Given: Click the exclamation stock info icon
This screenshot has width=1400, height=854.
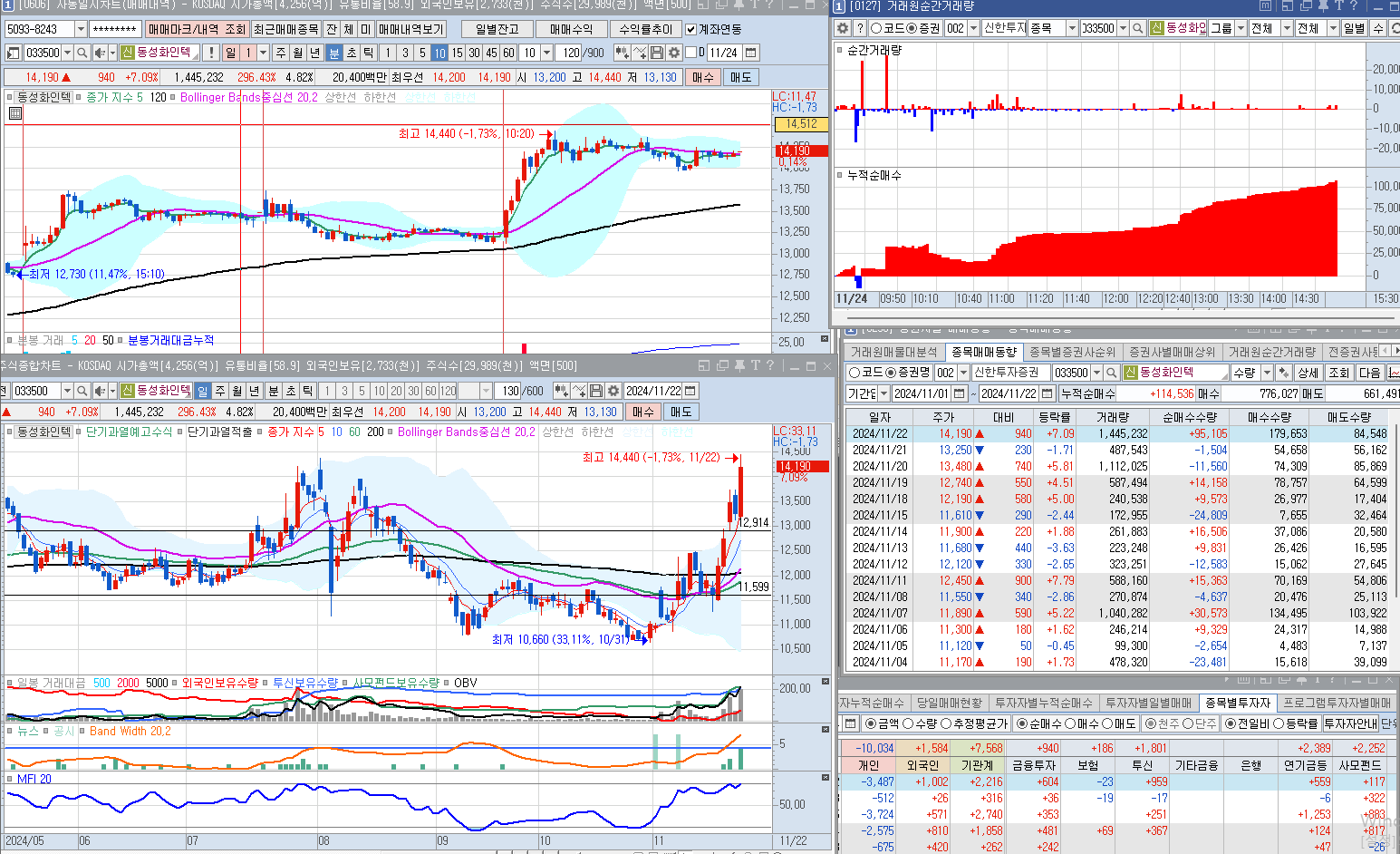Looking at the screenshot, I should tap(211, 53).
